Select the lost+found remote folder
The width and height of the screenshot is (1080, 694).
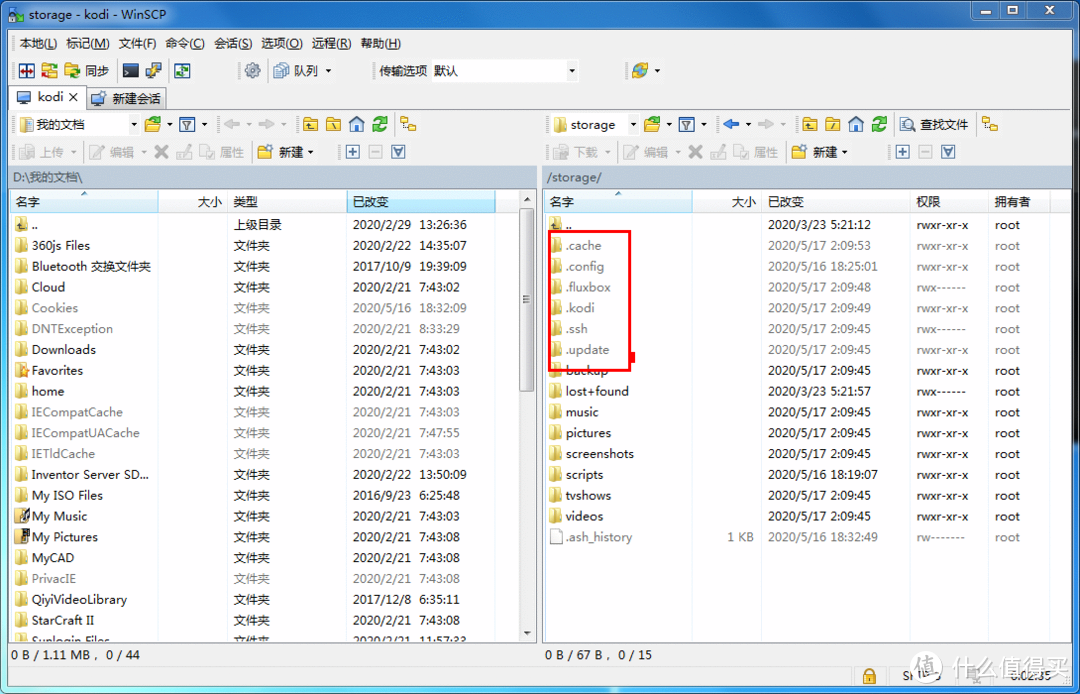[x=596, y=391]
